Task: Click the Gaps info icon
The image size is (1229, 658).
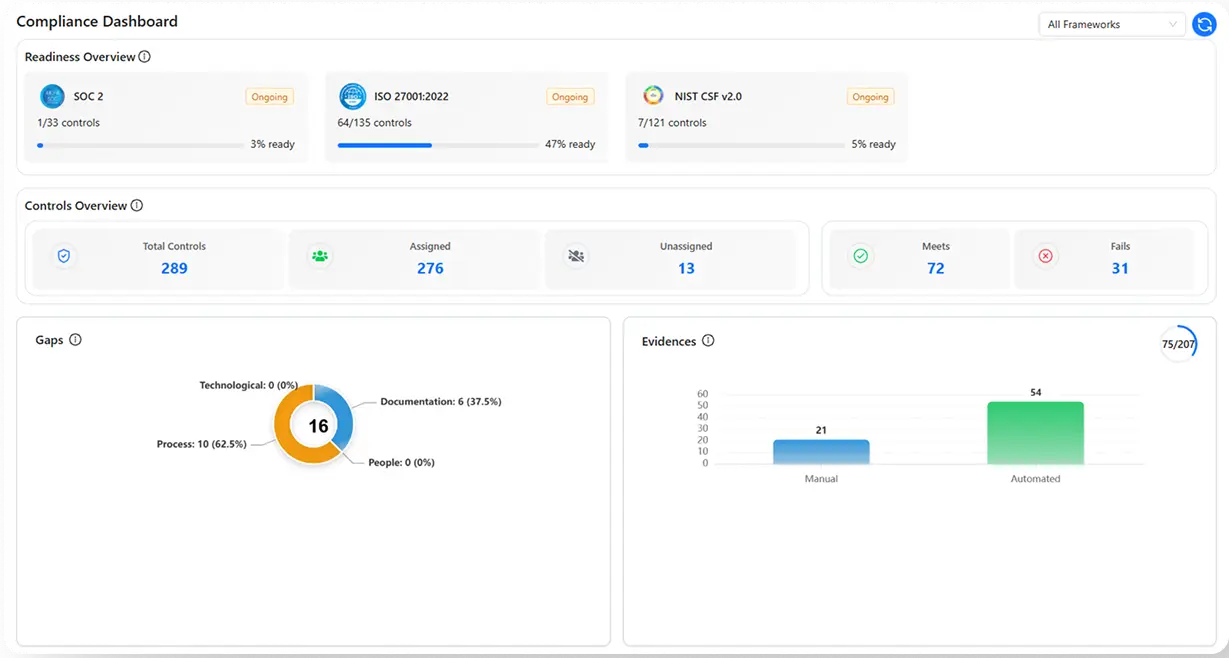Action: tap(75, 340)
